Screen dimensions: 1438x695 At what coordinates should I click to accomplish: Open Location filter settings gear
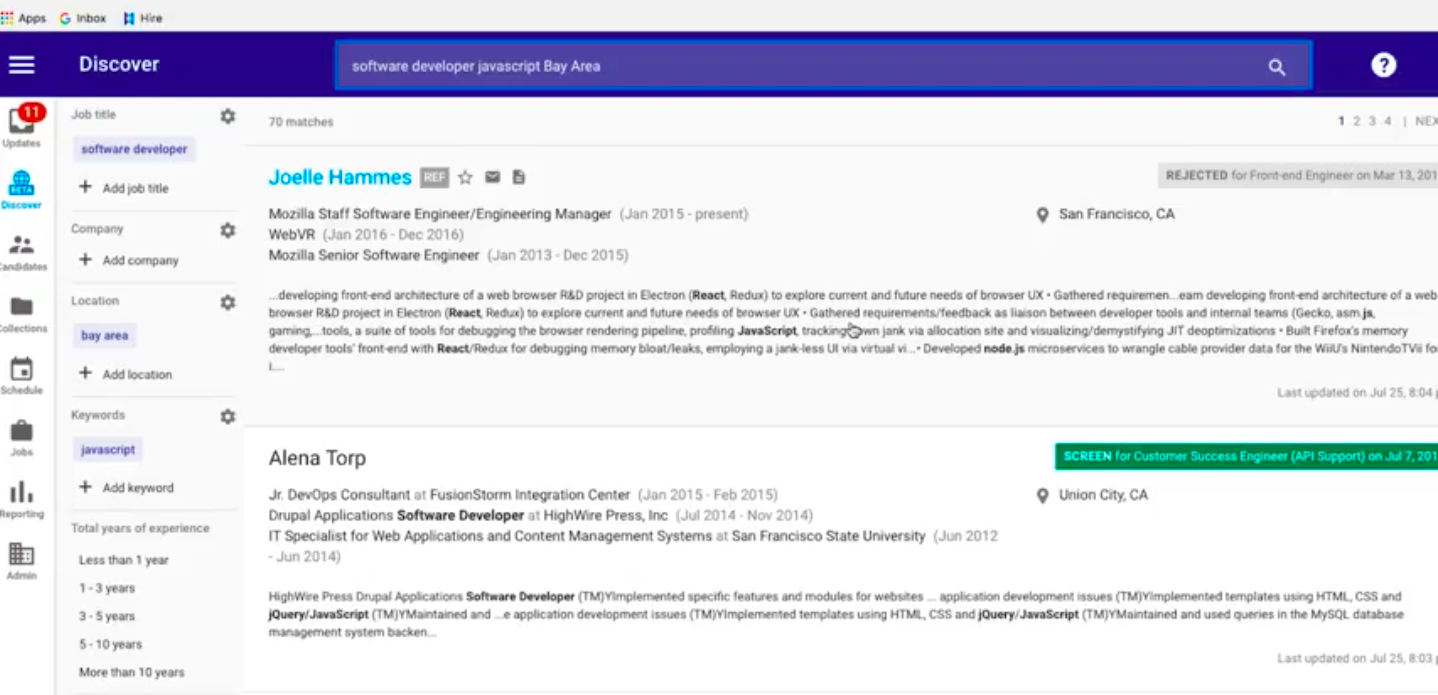[228, 302]
